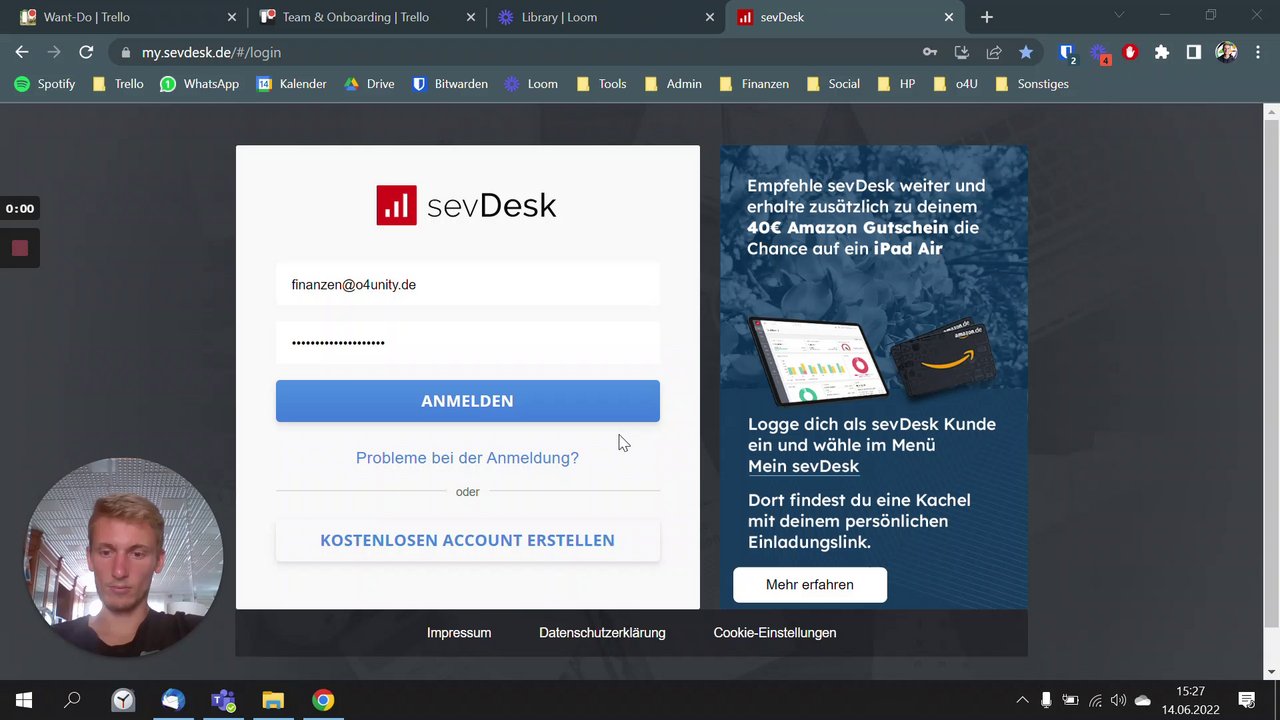1280x720 pixels.
Task: View site information via the lock icon
Action: click(x=125, y=52)
